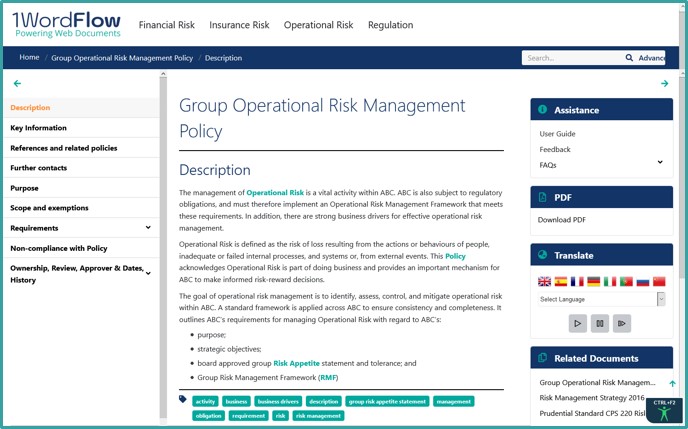Click Download PDF link
The width and height of the screenshot is (688, 429).
click(562, 220)
